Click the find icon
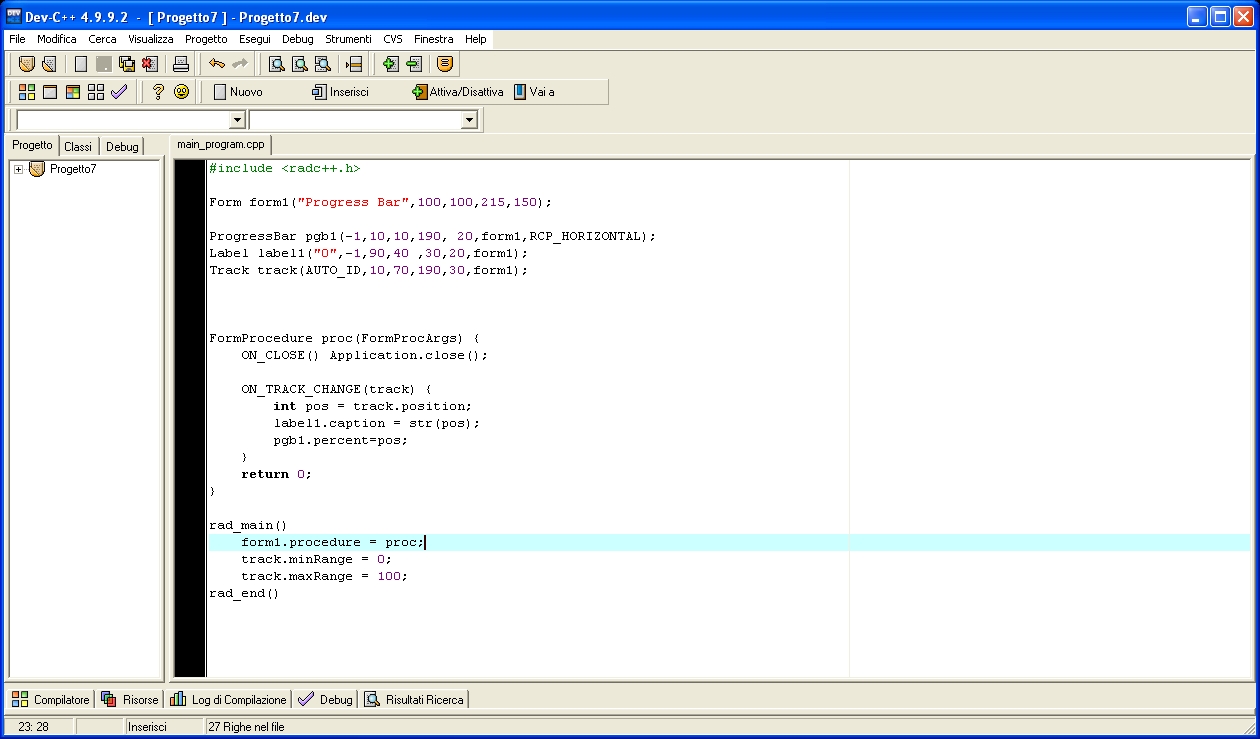The height and width of the screenshot is (739, 1260). coord(276,64)
